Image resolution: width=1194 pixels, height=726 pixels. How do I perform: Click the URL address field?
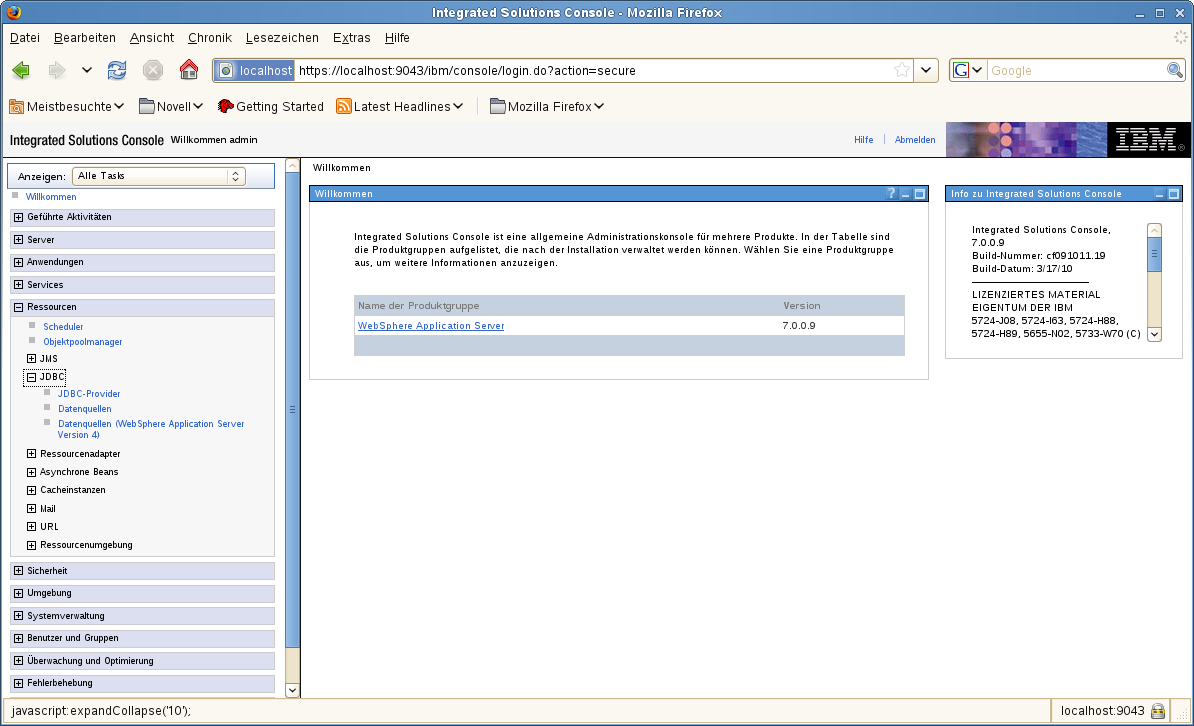tap(594, 70)
